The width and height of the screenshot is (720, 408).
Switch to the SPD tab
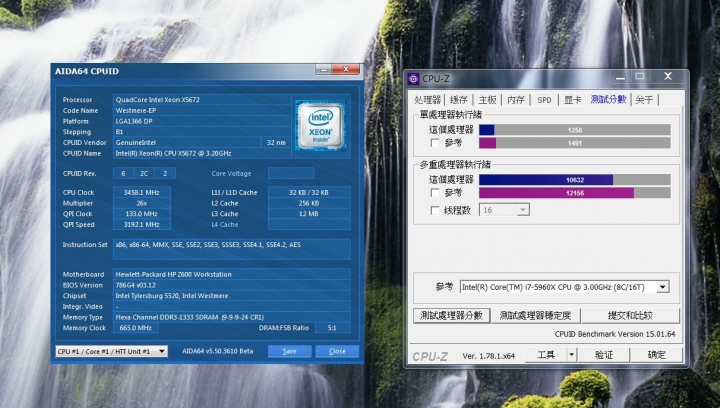544,100
